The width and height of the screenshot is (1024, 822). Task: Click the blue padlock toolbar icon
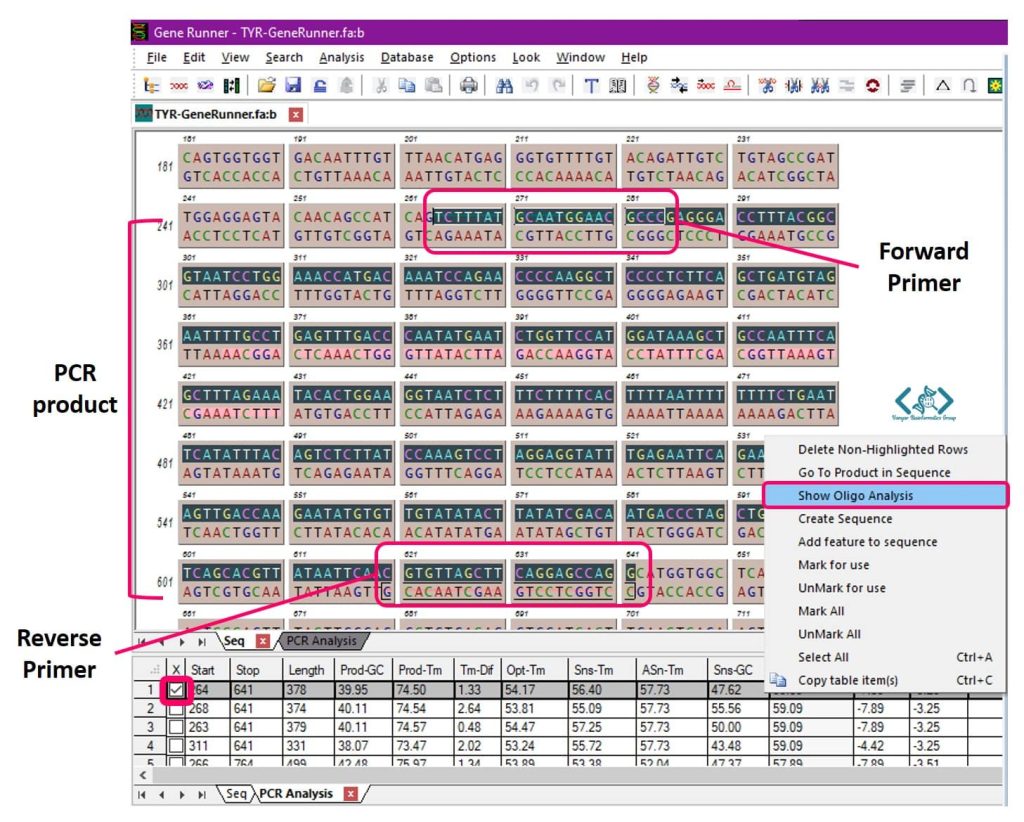point(320,86)
